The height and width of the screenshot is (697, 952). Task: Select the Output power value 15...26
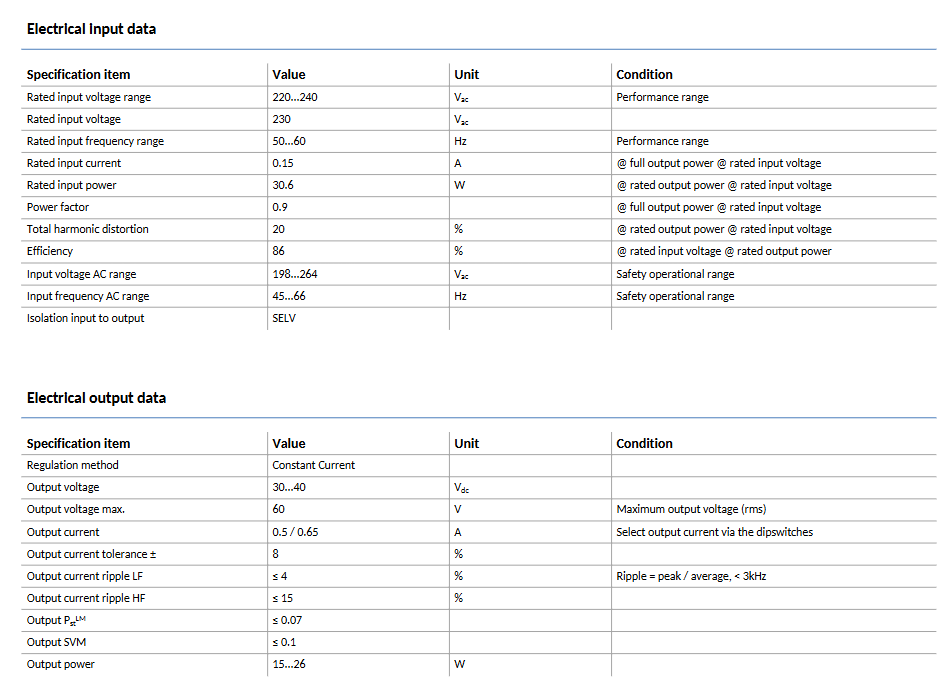(288, 664)
